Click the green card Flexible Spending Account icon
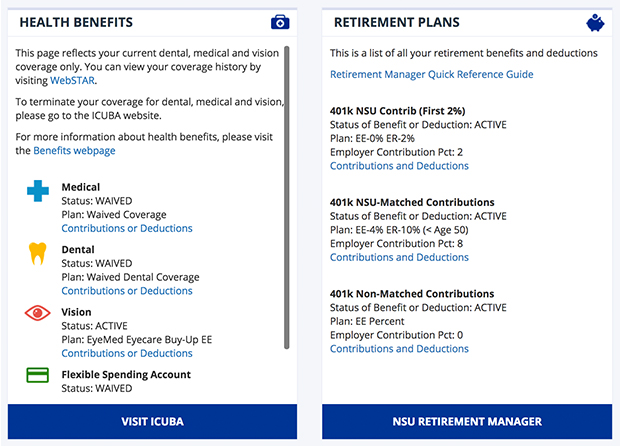 click(38, 375)
